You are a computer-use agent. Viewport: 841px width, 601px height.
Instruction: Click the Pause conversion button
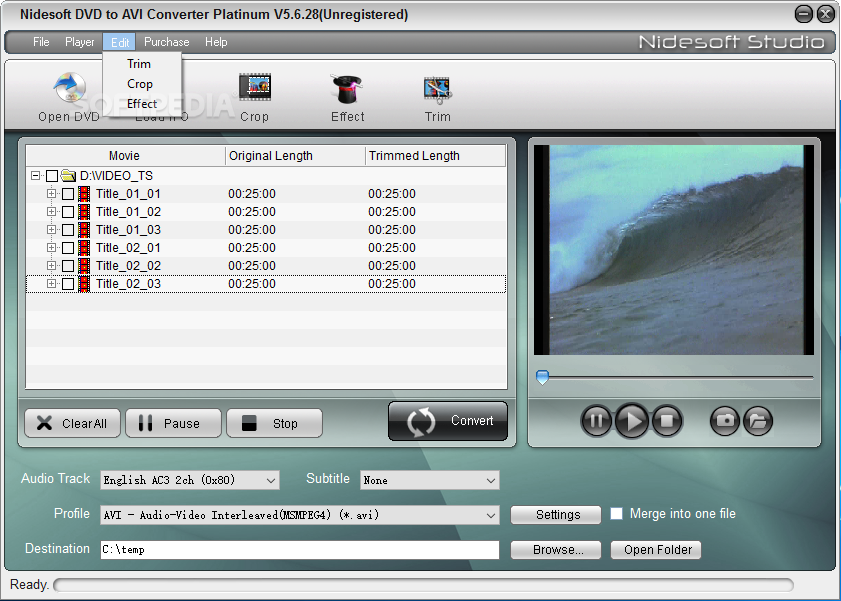173,423
